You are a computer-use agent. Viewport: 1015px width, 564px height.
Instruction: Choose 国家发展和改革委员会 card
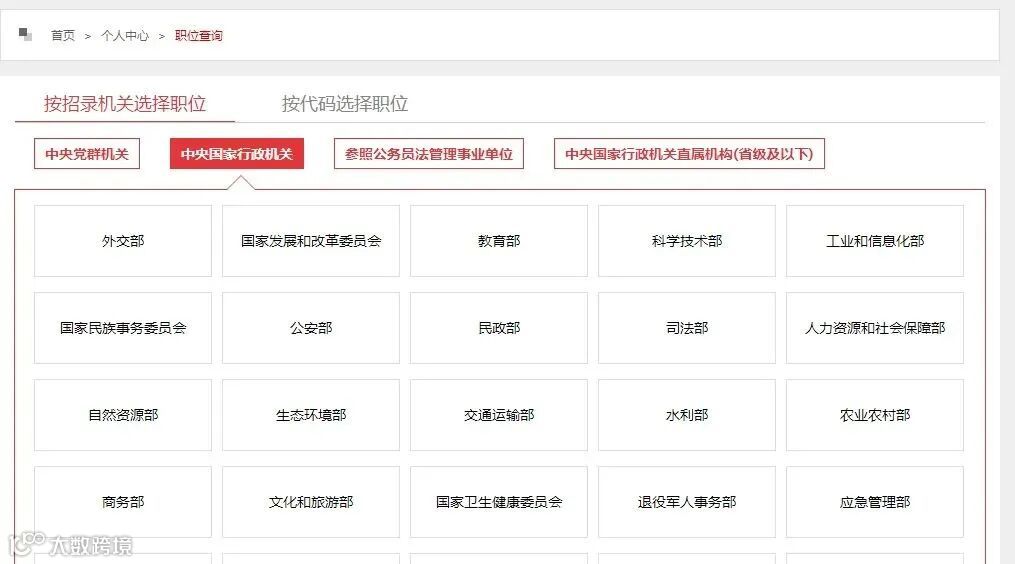coord(311,241)
